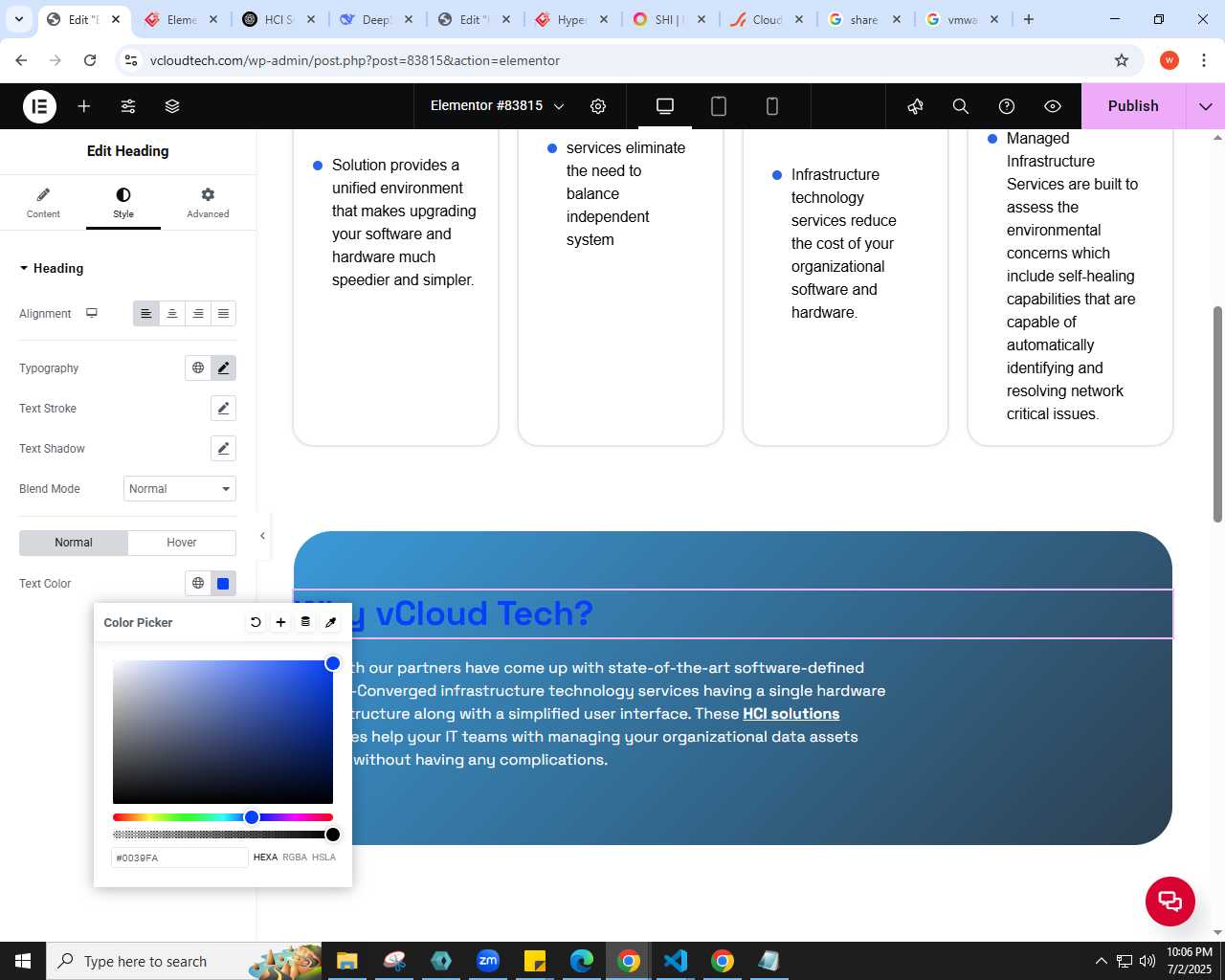Open the Structure layers icon
The image size is (1225, 980).
[172, 106]
